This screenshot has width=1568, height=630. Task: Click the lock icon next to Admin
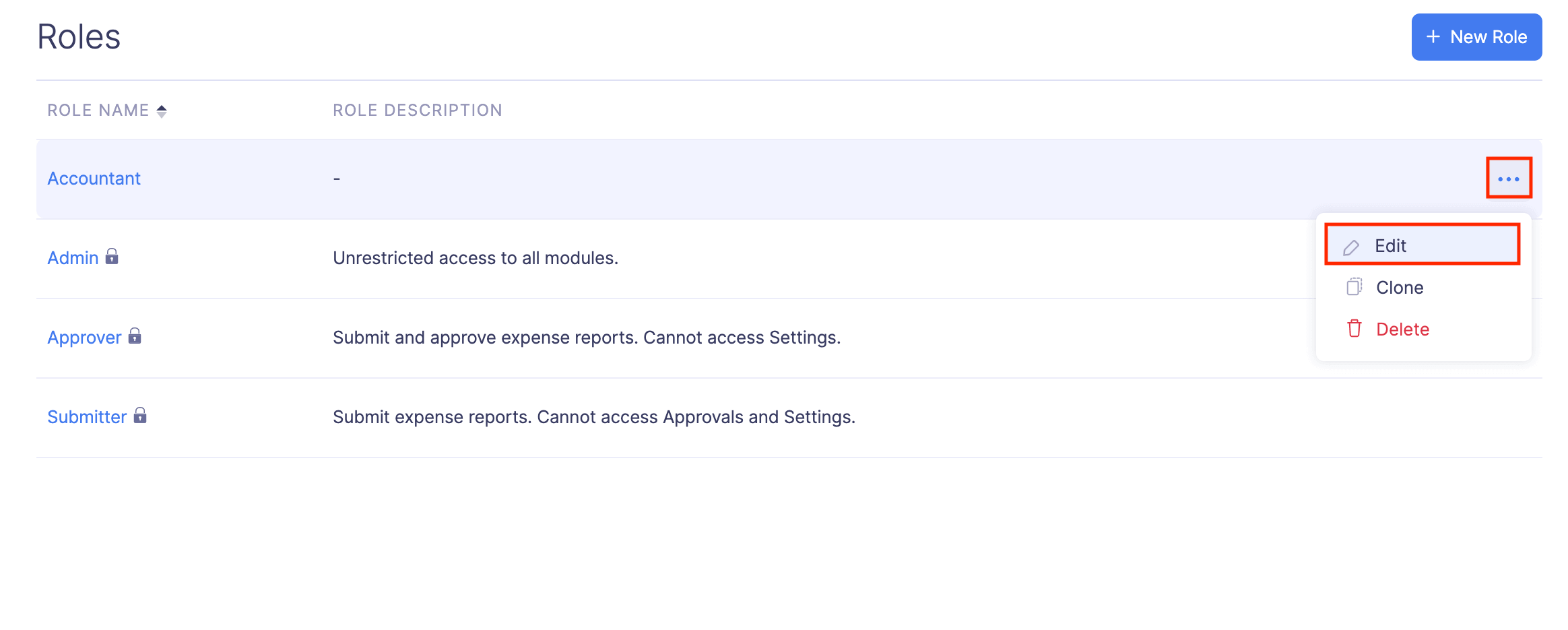(112, 257)
